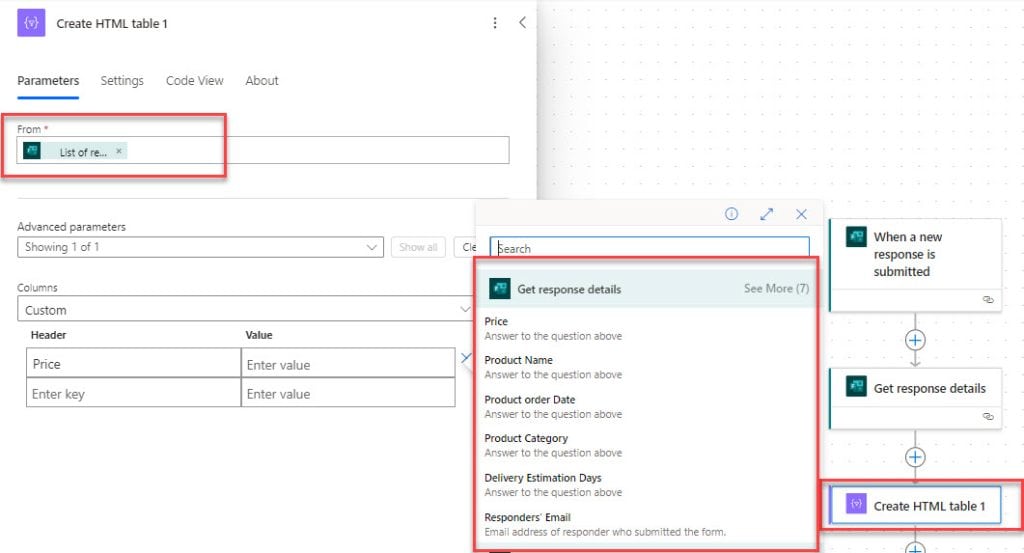Click See More (7) link
The width and height of the screenshot is (1024, 553).
click(776, 289)
